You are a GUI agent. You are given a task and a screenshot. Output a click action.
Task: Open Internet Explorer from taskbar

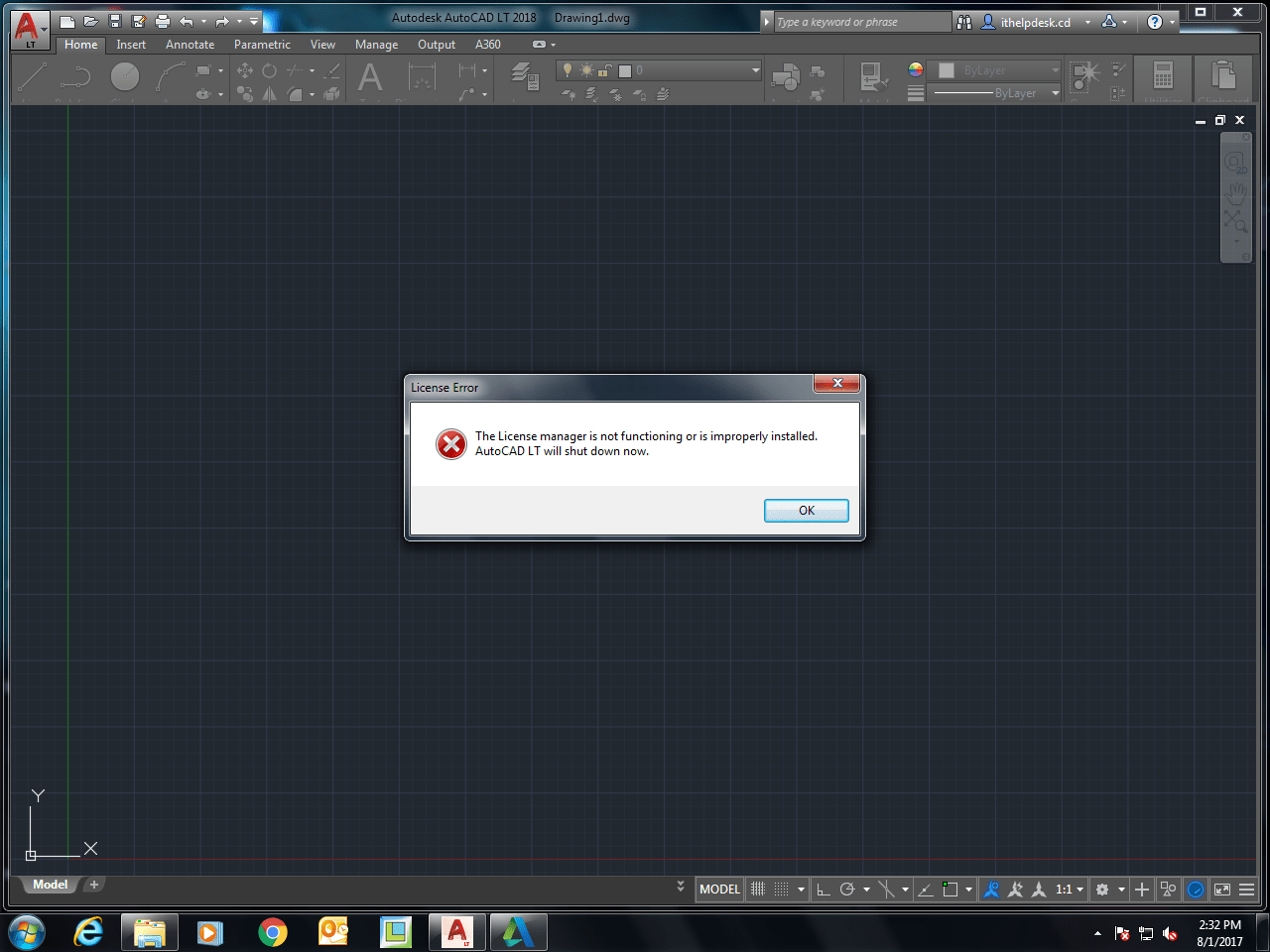click(x=89, y=932)
